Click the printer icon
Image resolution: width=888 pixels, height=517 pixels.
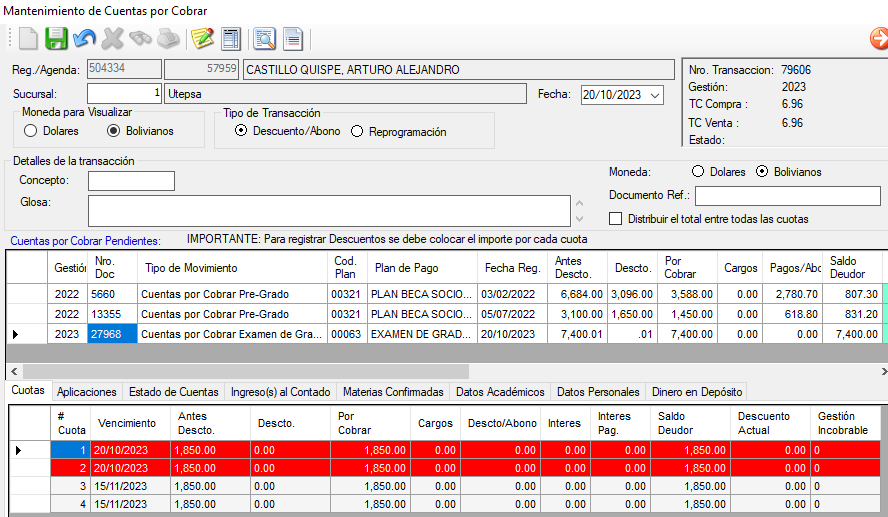168,39
